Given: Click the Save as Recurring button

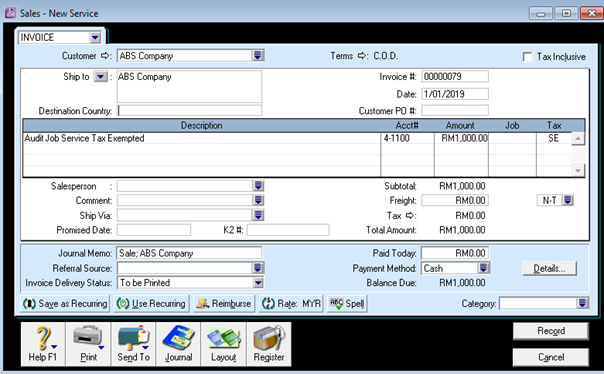Looking at the screenshot, I should [x=65, y=304].
